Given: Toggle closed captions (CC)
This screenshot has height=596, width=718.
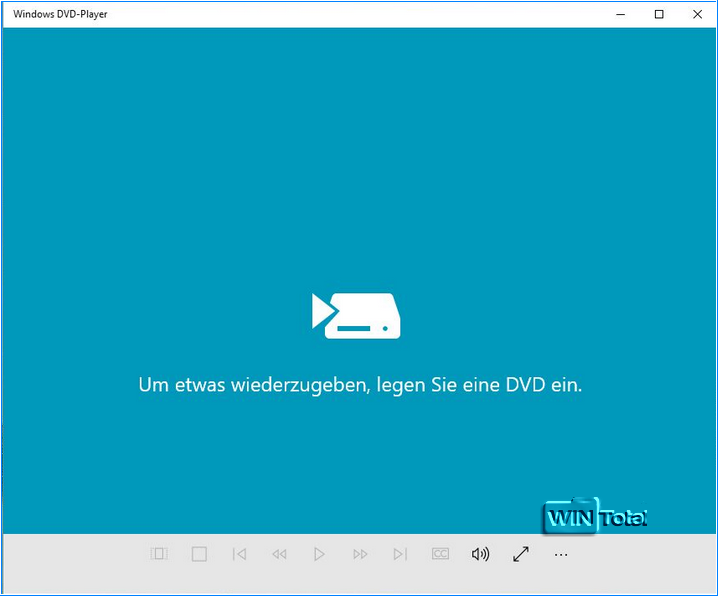Looking at the screenshot, I should [x=440, y=554].
